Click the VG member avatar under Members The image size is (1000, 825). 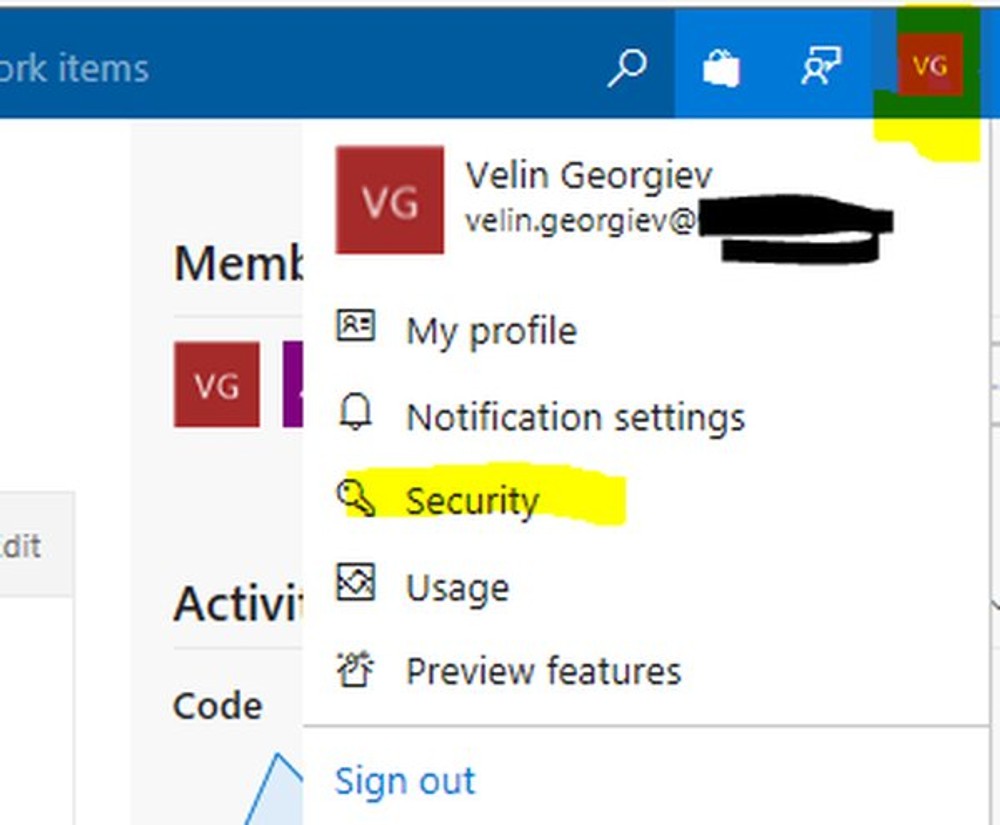(216, 384)
